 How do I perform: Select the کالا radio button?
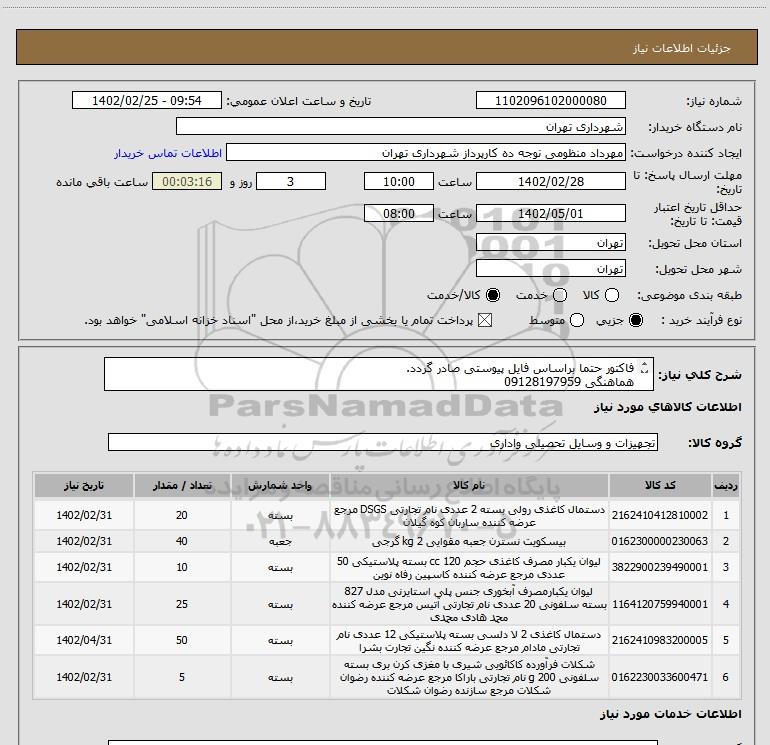click(612, 295)
